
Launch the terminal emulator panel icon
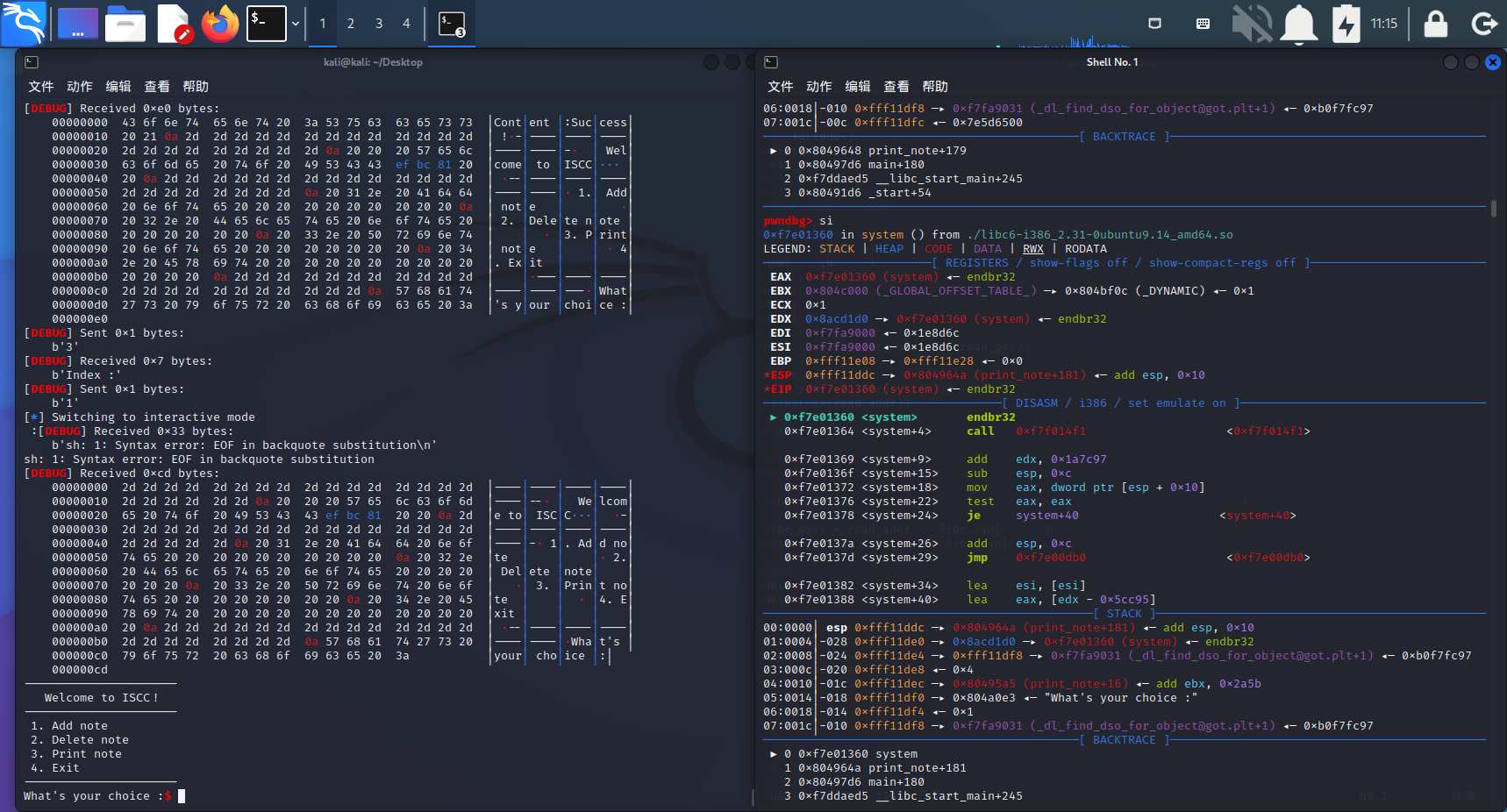267,23
